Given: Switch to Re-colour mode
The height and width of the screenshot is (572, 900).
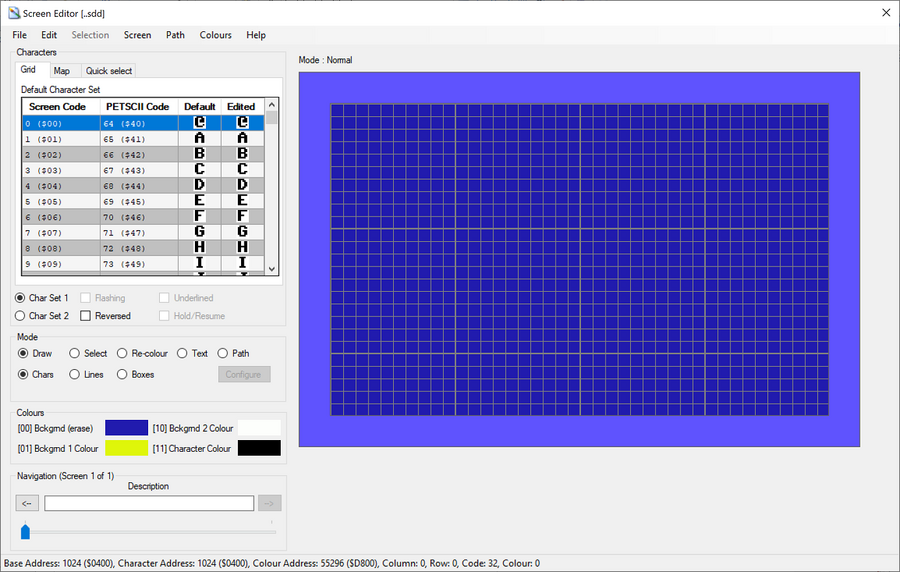Looking at the screenshot, I should point(122,353).
